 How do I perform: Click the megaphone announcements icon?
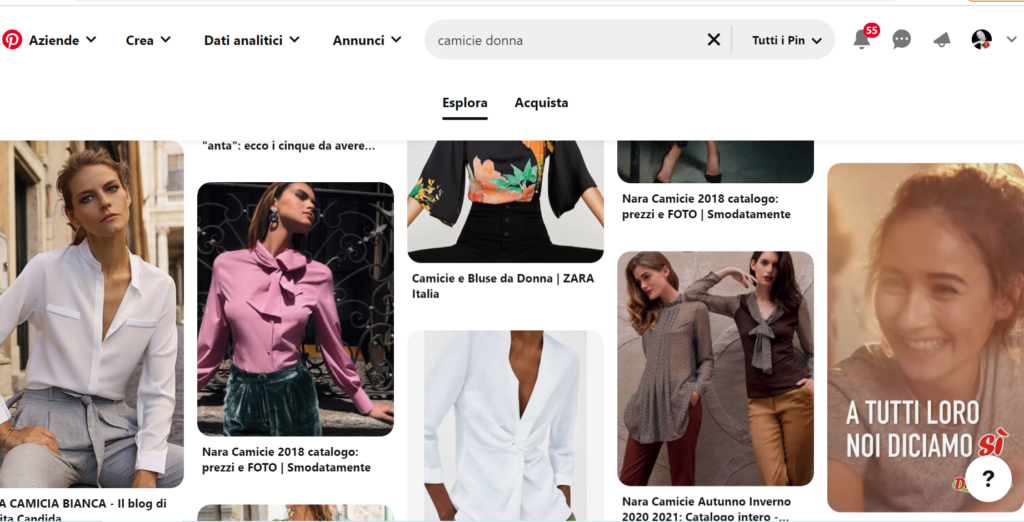click(941, 40)
